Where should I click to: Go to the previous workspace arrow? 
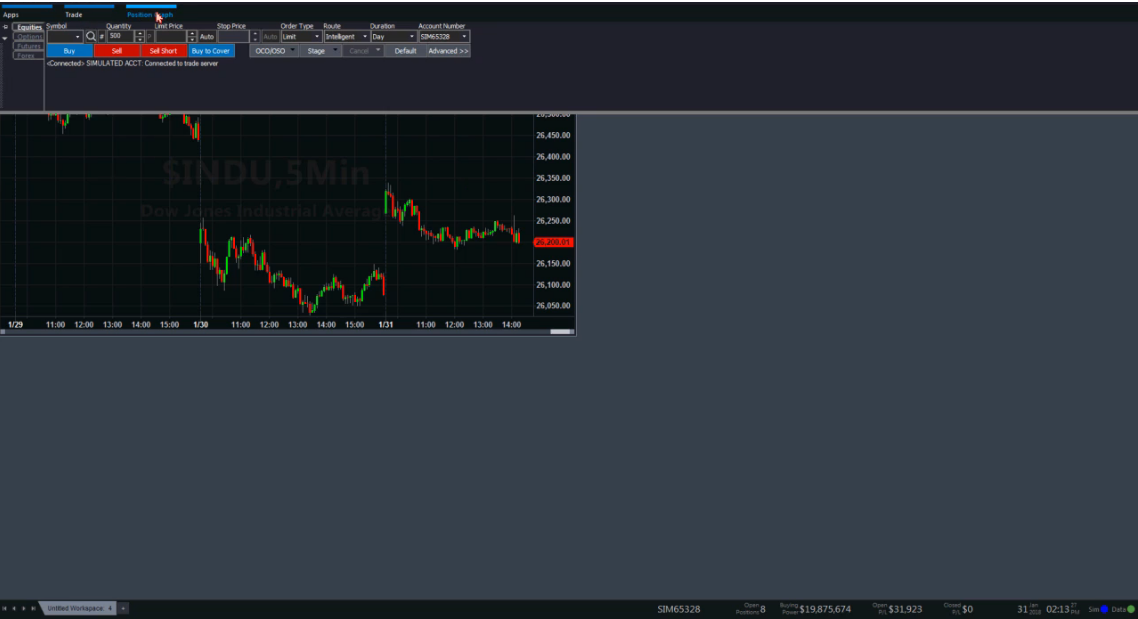click(x=14, y=608)
